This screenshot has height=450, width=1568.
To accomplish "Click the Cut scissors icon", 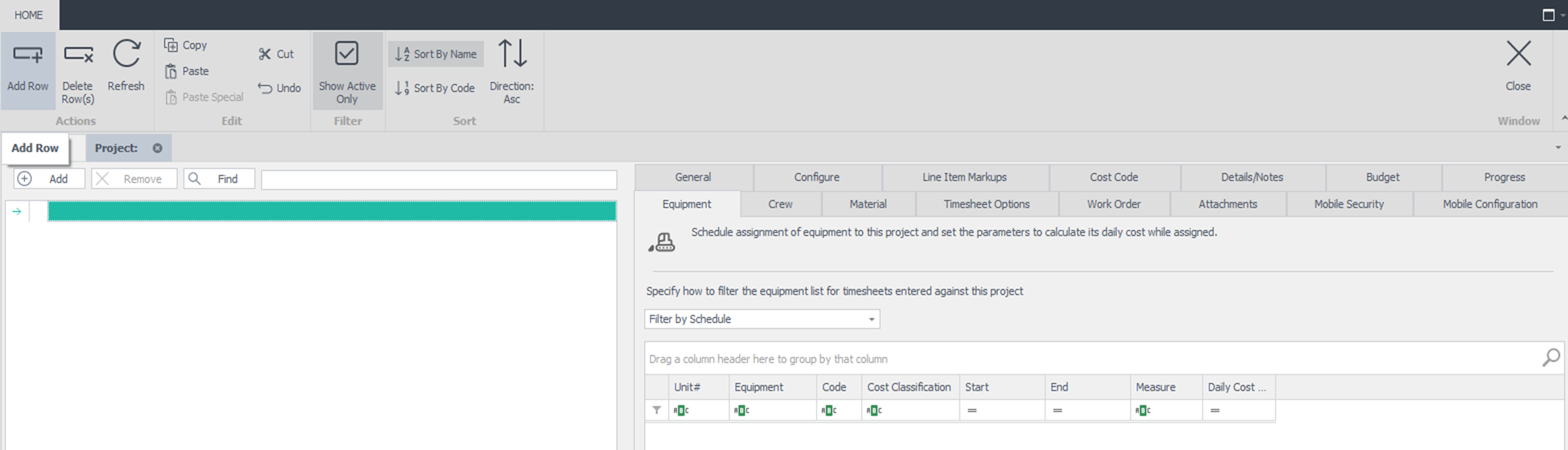I will tap(264, 54).
